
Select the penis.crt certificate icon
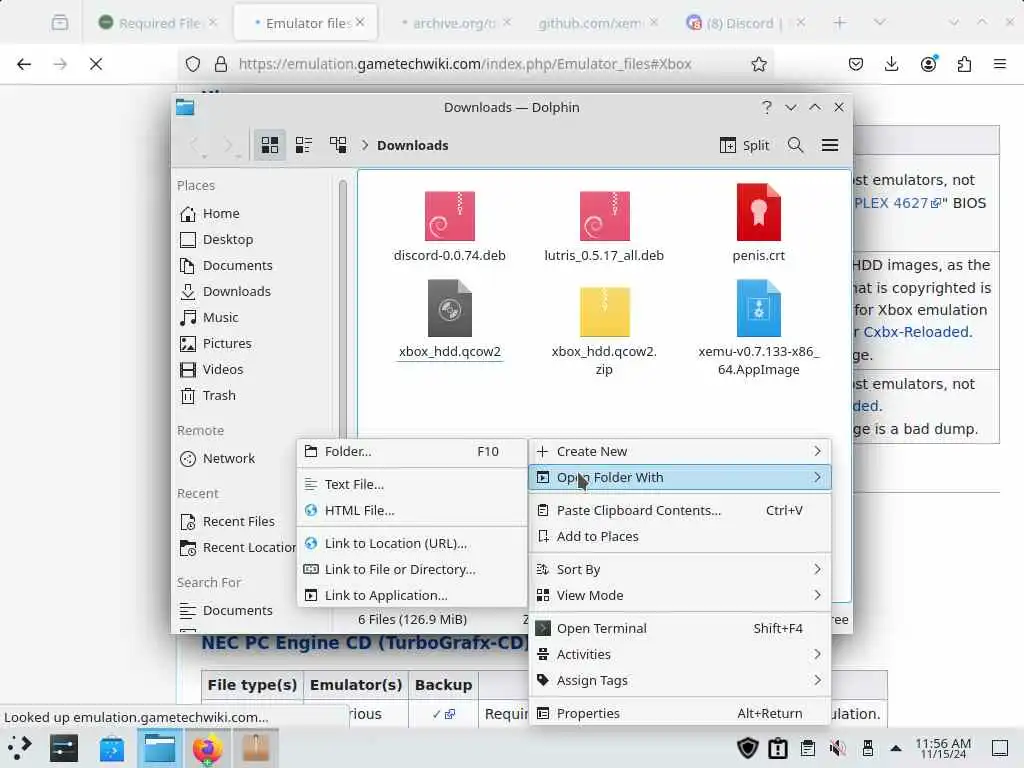758,213
